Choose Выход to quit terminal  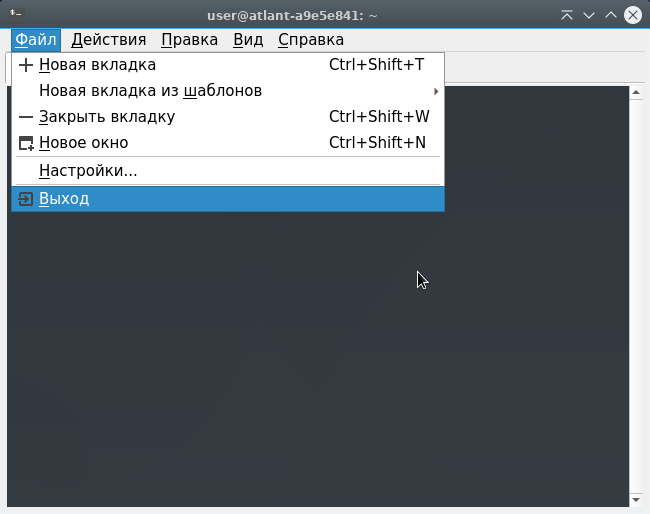[x=228, y=199]
